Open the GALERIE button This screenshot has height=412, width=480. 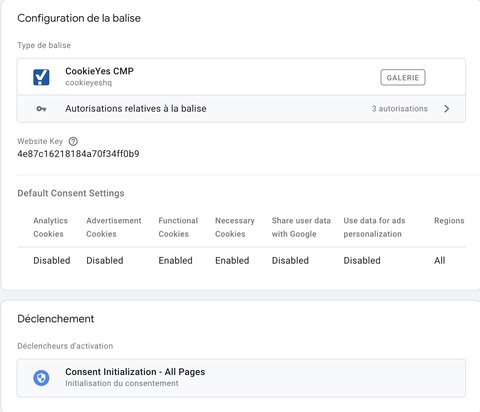coord(403,77)
